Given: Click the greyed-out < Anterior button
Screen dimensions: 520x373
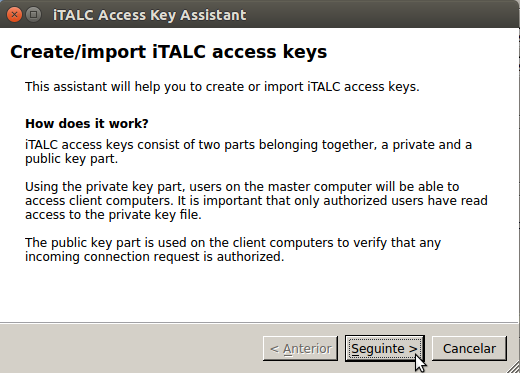Looking at the screenshot, I should [300, 349].
